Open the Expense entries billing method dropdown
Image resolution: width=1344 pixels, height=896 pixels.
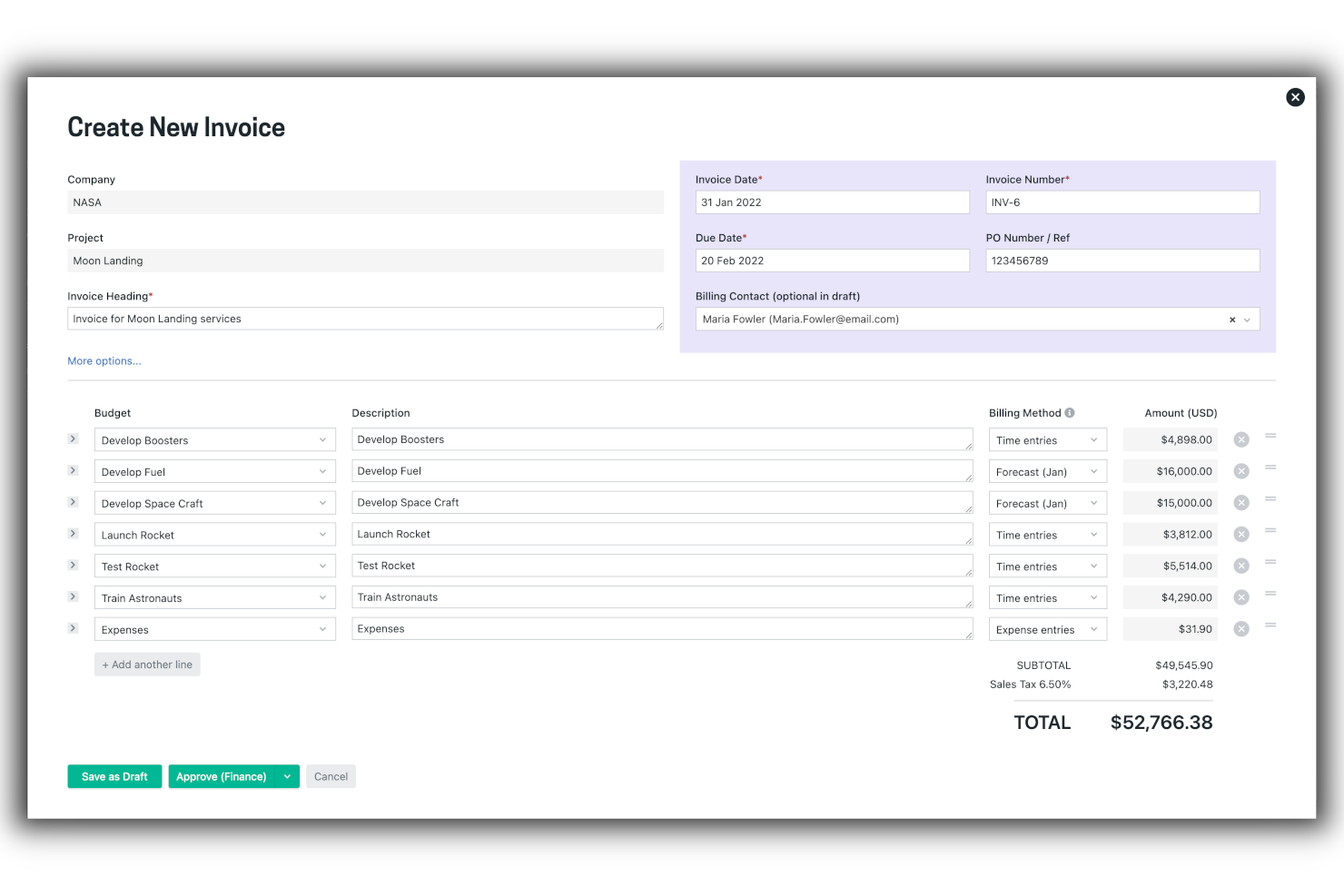click(x=1048, y=629)
